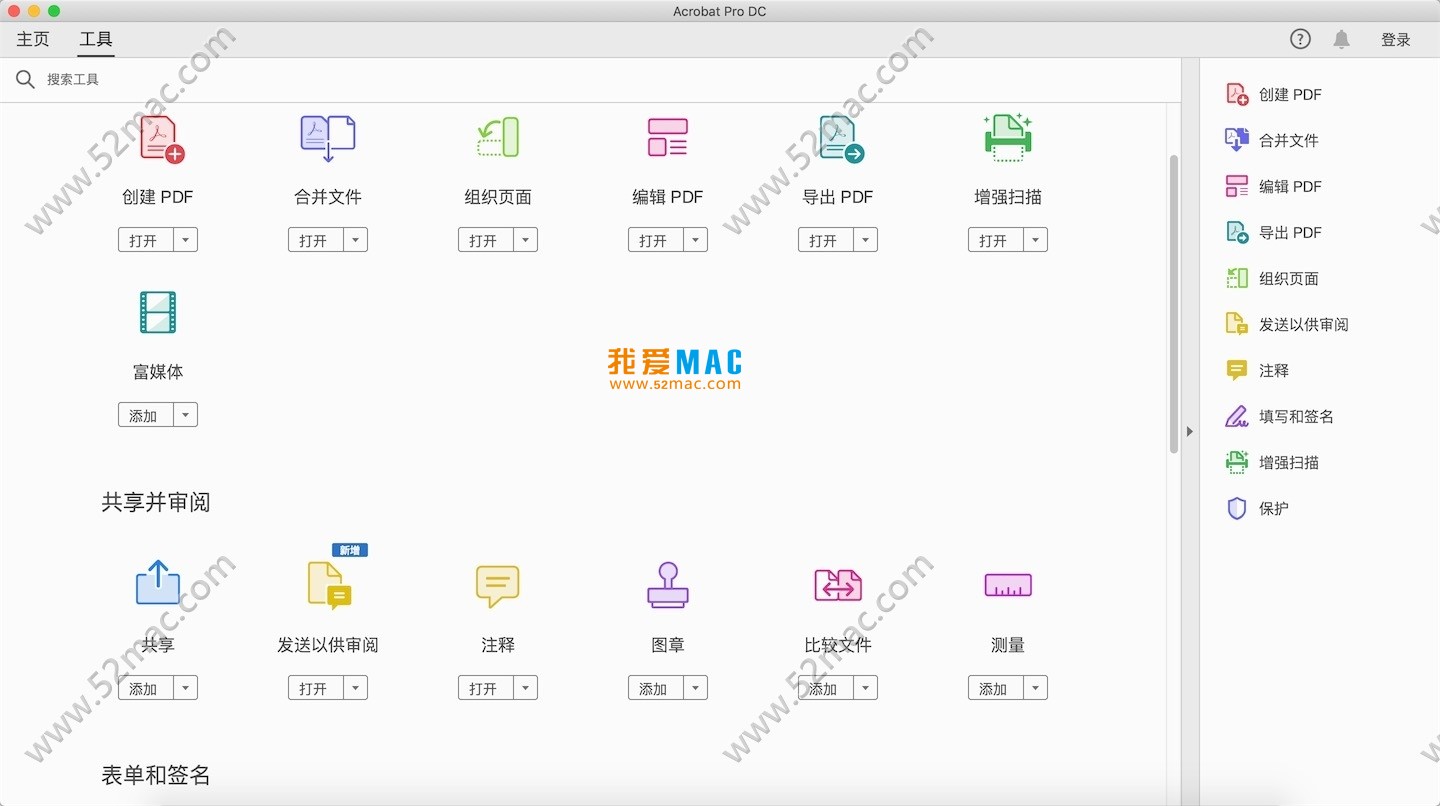Image resolution: width=1440 pixels, height=806 pixels.
Task: Click 打开 button under 合并文件
Action: point(316,240)
